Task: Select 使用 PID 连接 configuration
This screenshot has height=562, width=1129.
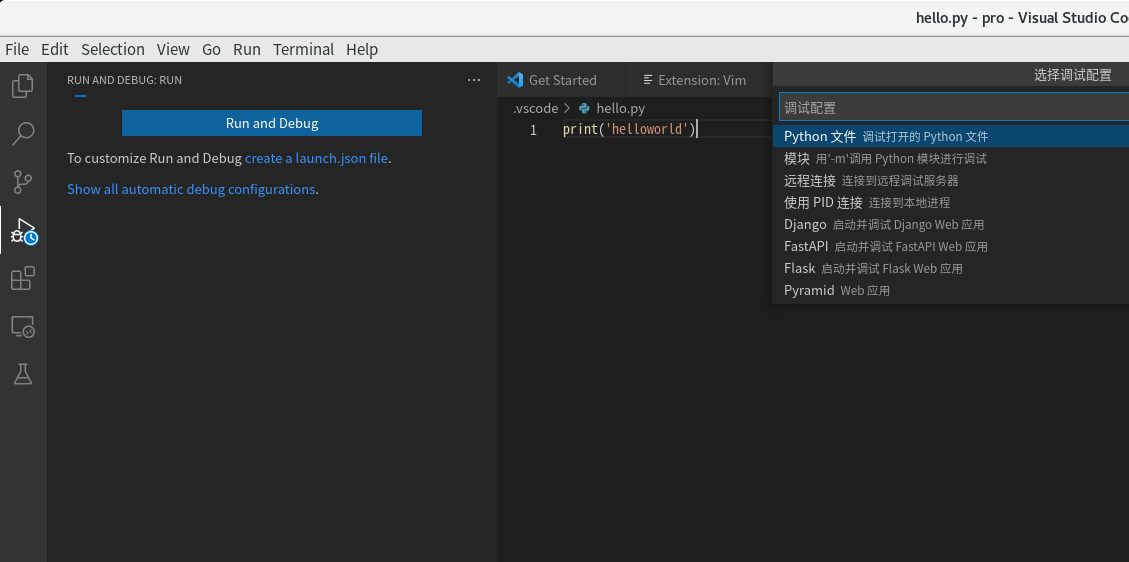Action: click(x=950, y=202)
